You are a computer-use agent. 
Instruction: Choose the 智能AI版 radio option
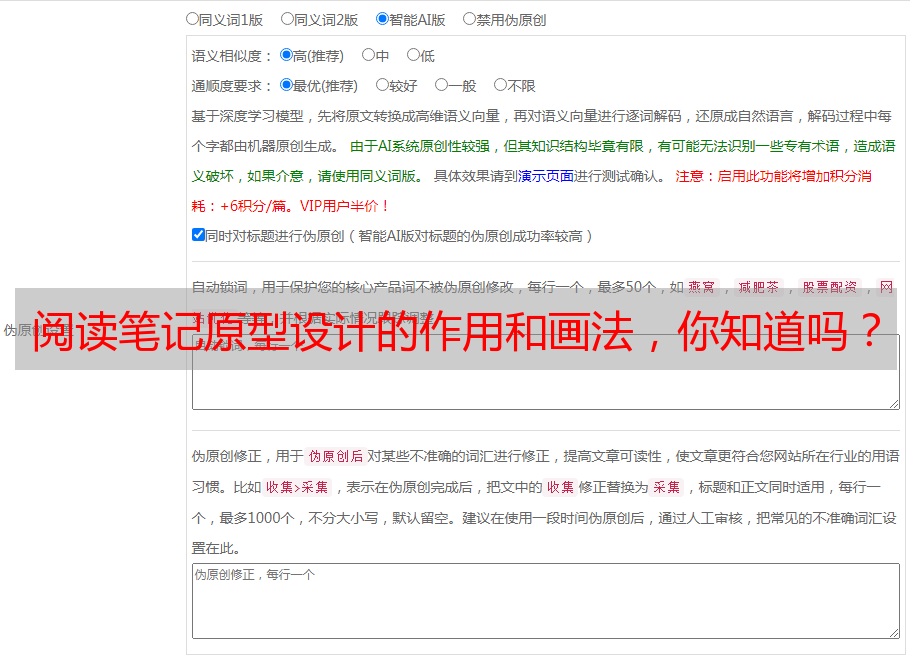pyautogui.click(x=382, y=19)
